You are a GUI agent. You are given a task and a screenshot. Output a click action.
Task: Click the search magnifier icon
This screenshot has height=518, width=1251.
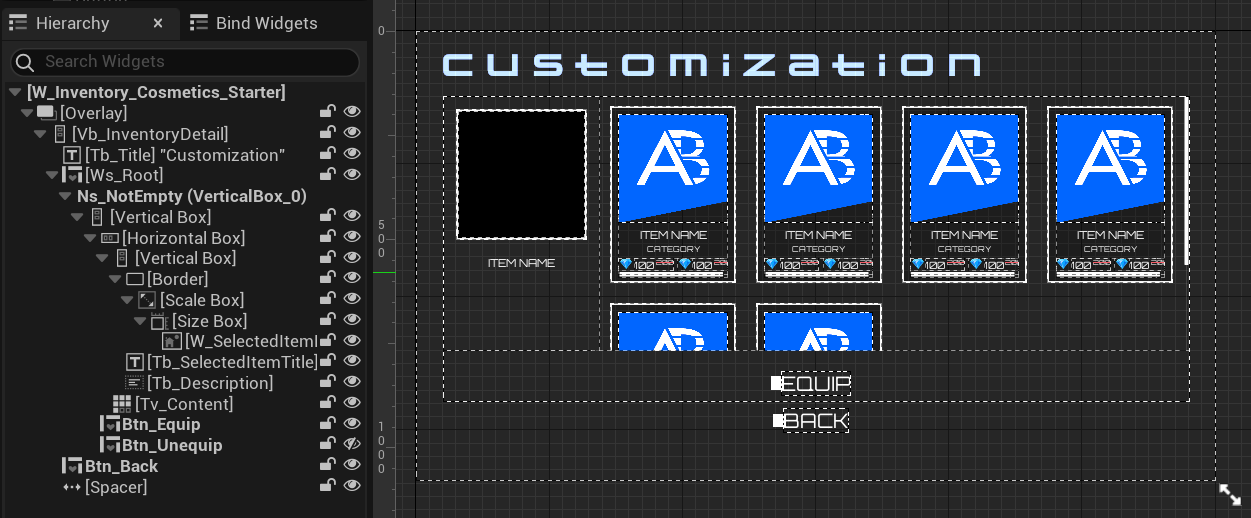pyautogui.click(x=27, y=62)
